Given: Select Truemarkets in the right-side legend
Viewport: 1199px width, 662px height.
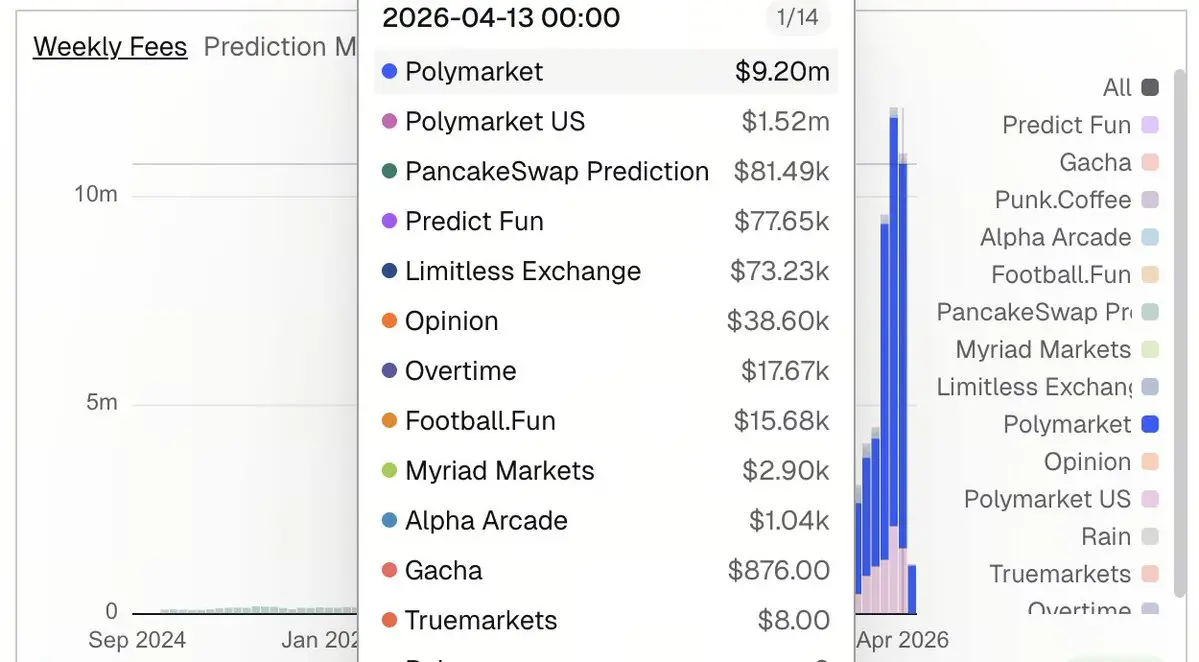Looking at the screenshot, I should tap(1060, 574).
